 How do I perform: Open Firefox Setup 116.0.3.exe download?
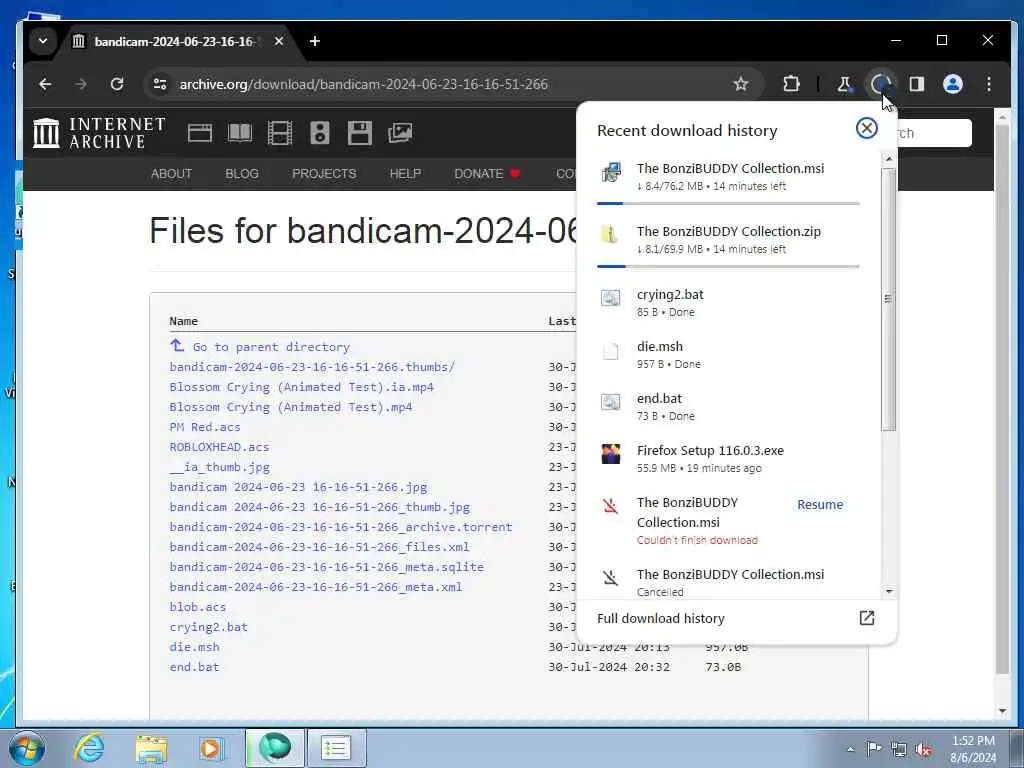[x=728, y=458]
